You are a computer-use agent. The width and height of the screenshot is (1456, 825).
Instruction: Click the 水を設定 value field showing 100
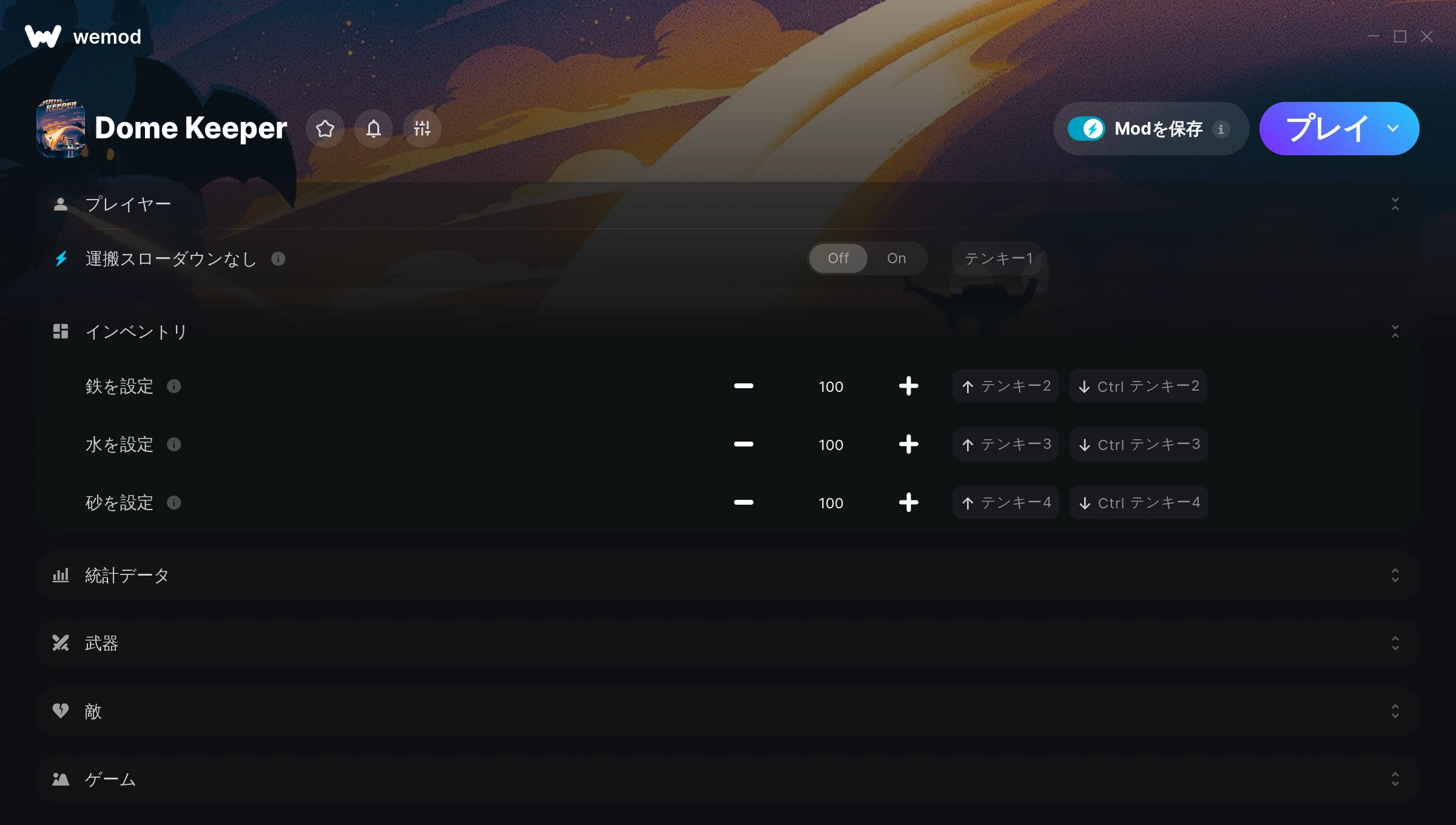click(831, 445)
